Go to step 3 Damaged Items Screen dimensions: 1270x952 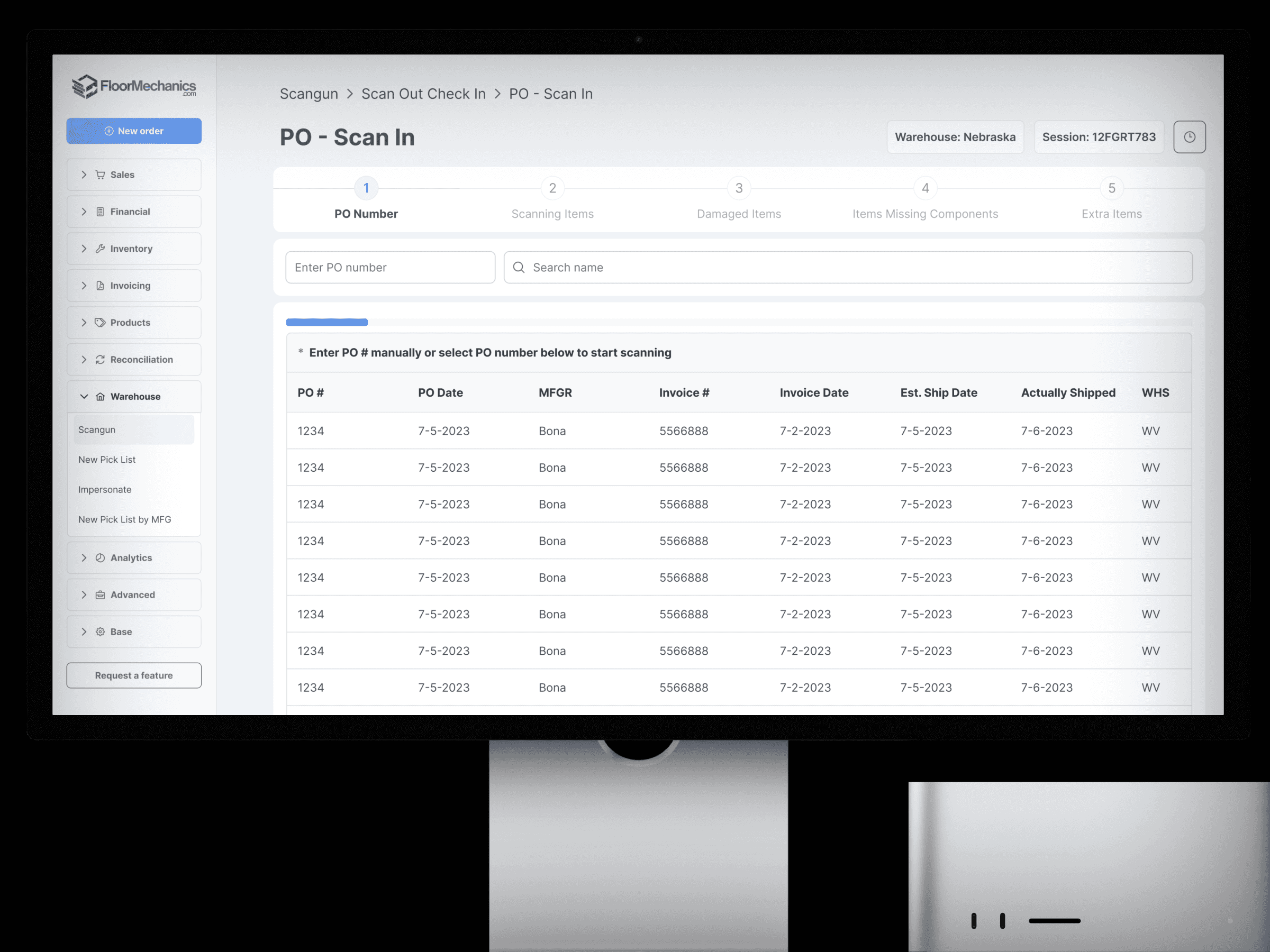739,188
